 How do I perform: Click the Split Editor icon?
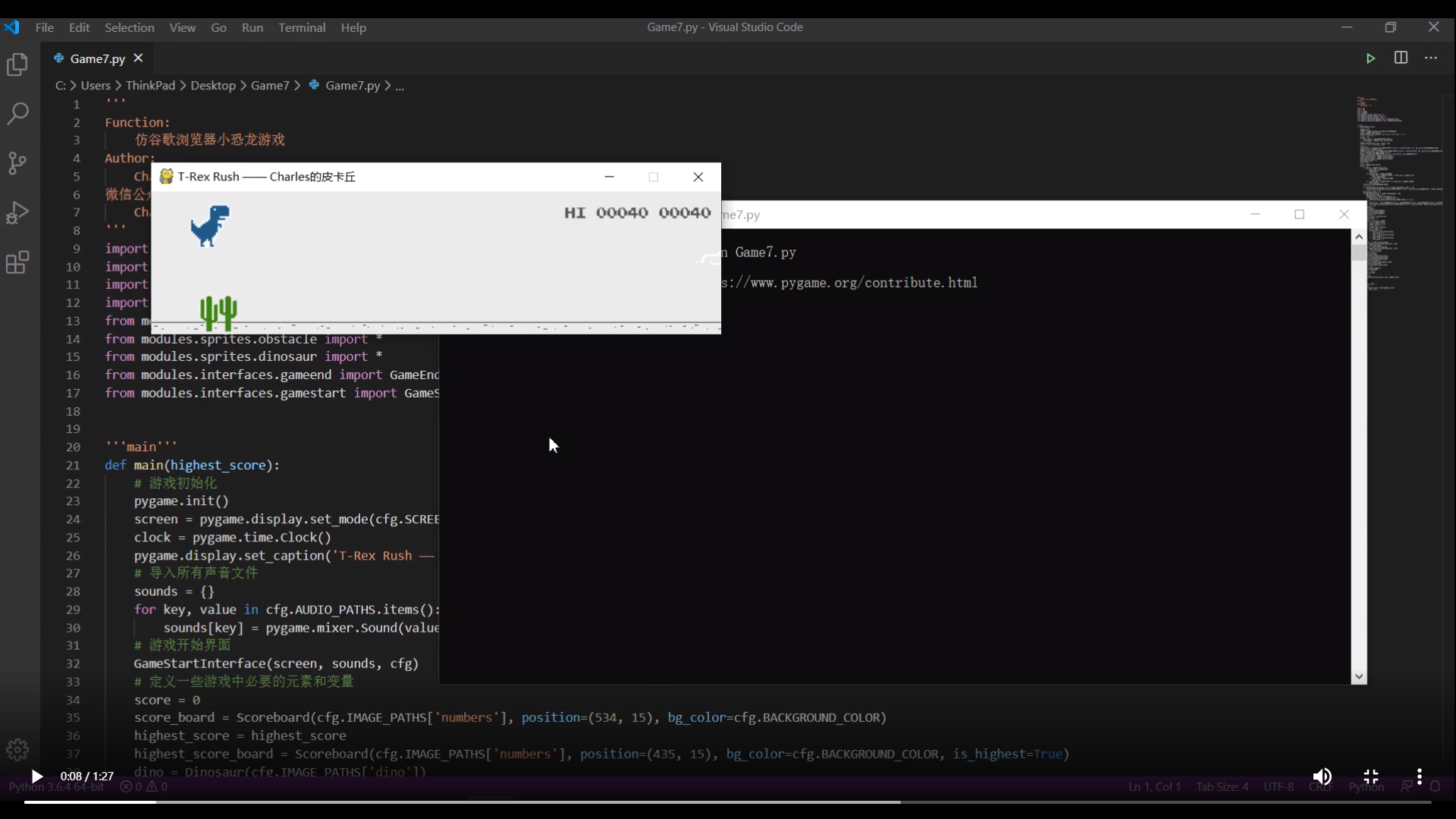(1401, 58)
